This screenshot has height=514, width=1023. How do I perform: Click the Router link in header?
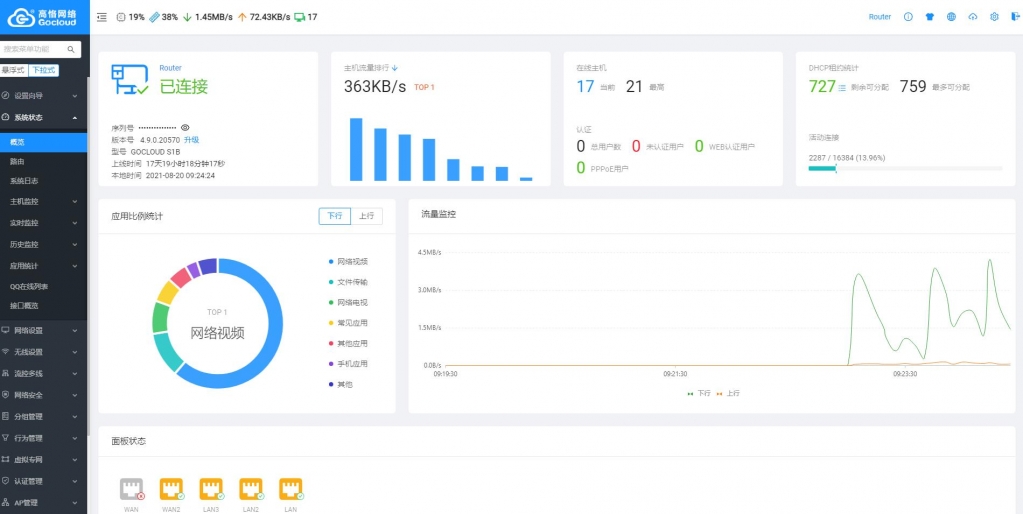point(879,17)
